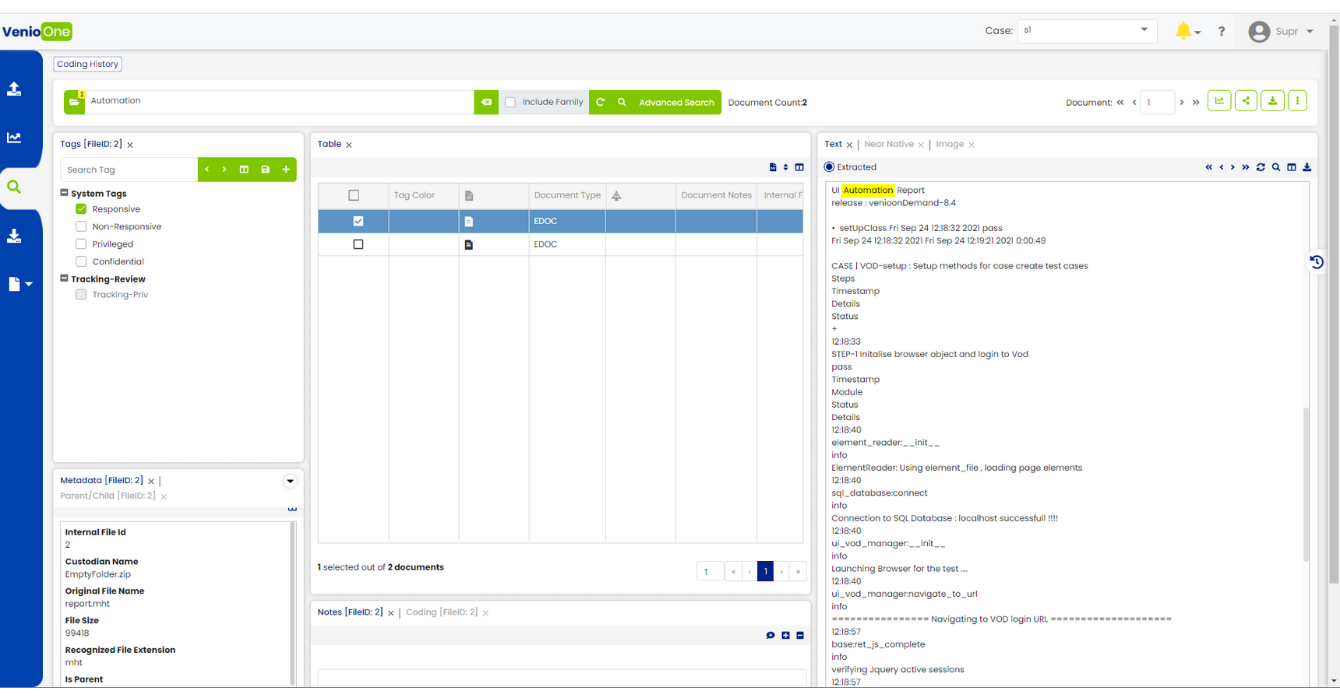
Task: Enable the Include Family checkbox
Action: (511, 102)
